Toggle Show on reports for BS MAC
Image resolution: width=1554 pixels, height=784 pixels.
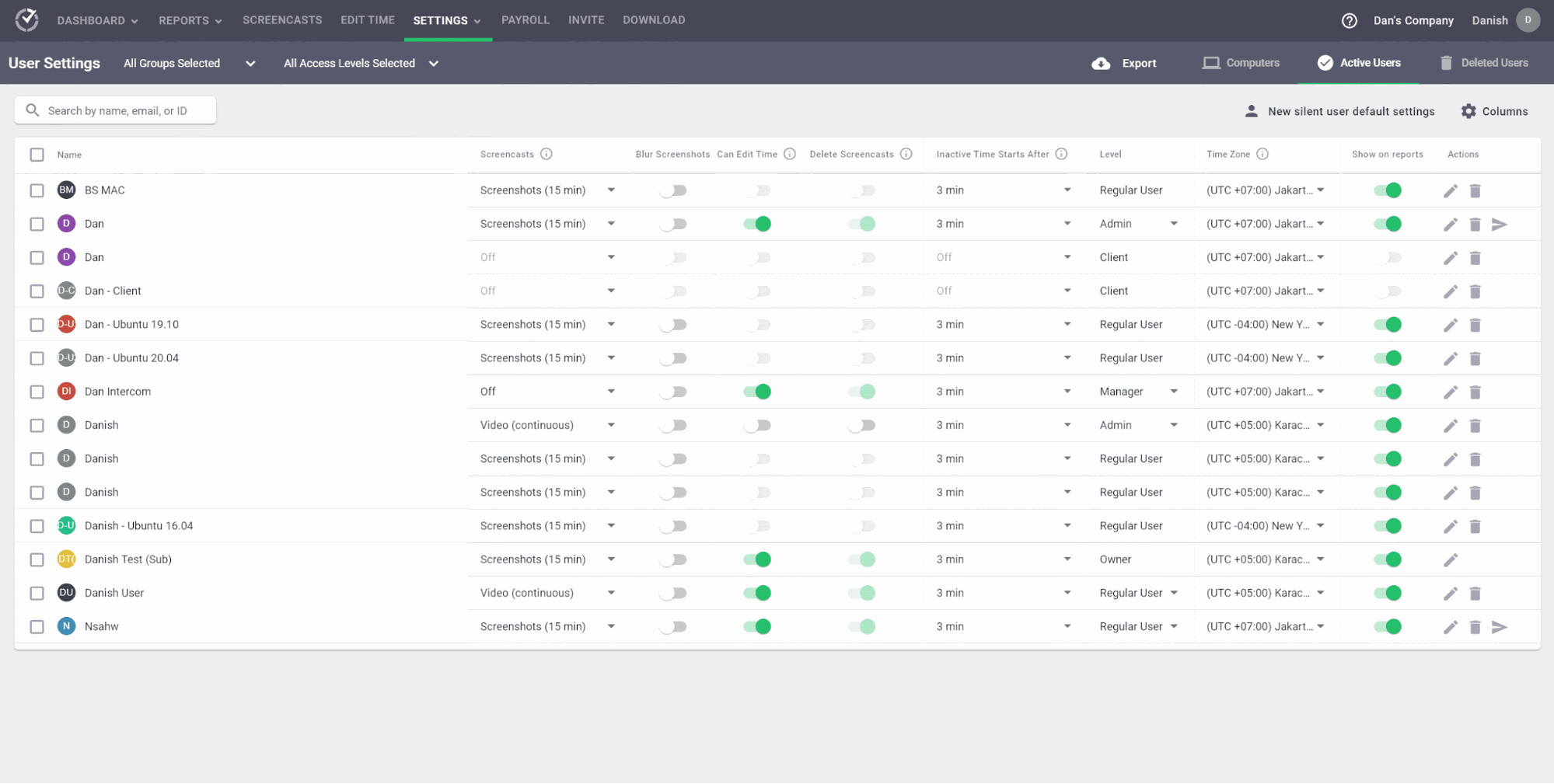point(1388,190)
